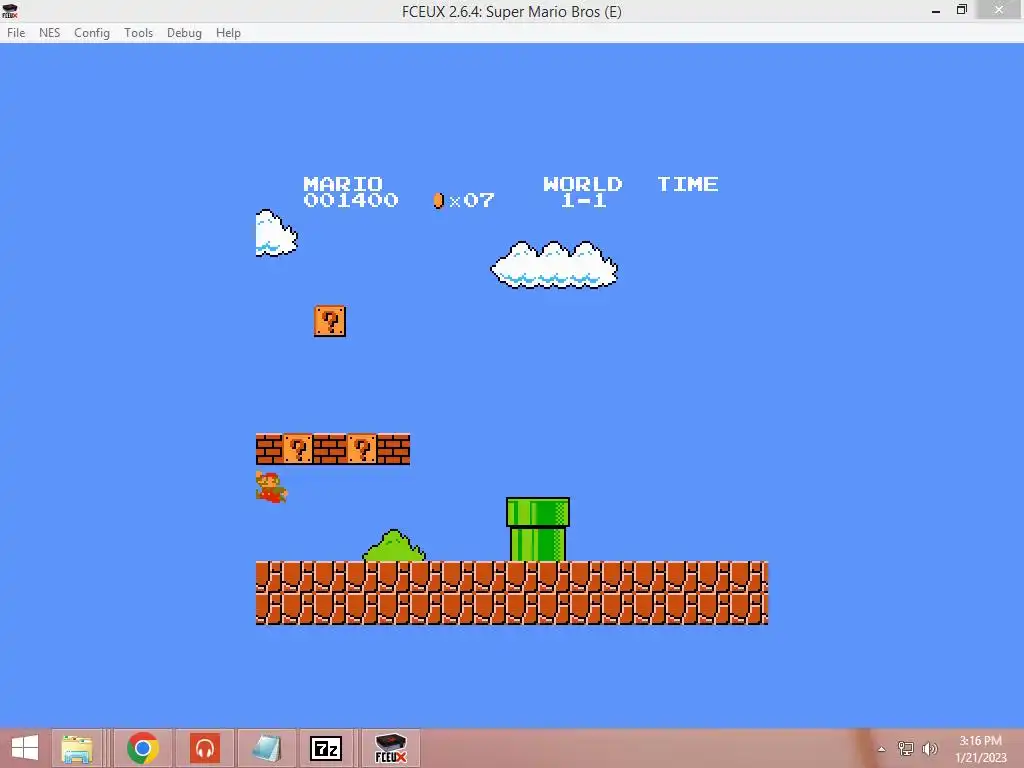Image resolution: width=1024 pixels, height=768 pixels.
Task: Click the lone floating question block
Action: 330,321
